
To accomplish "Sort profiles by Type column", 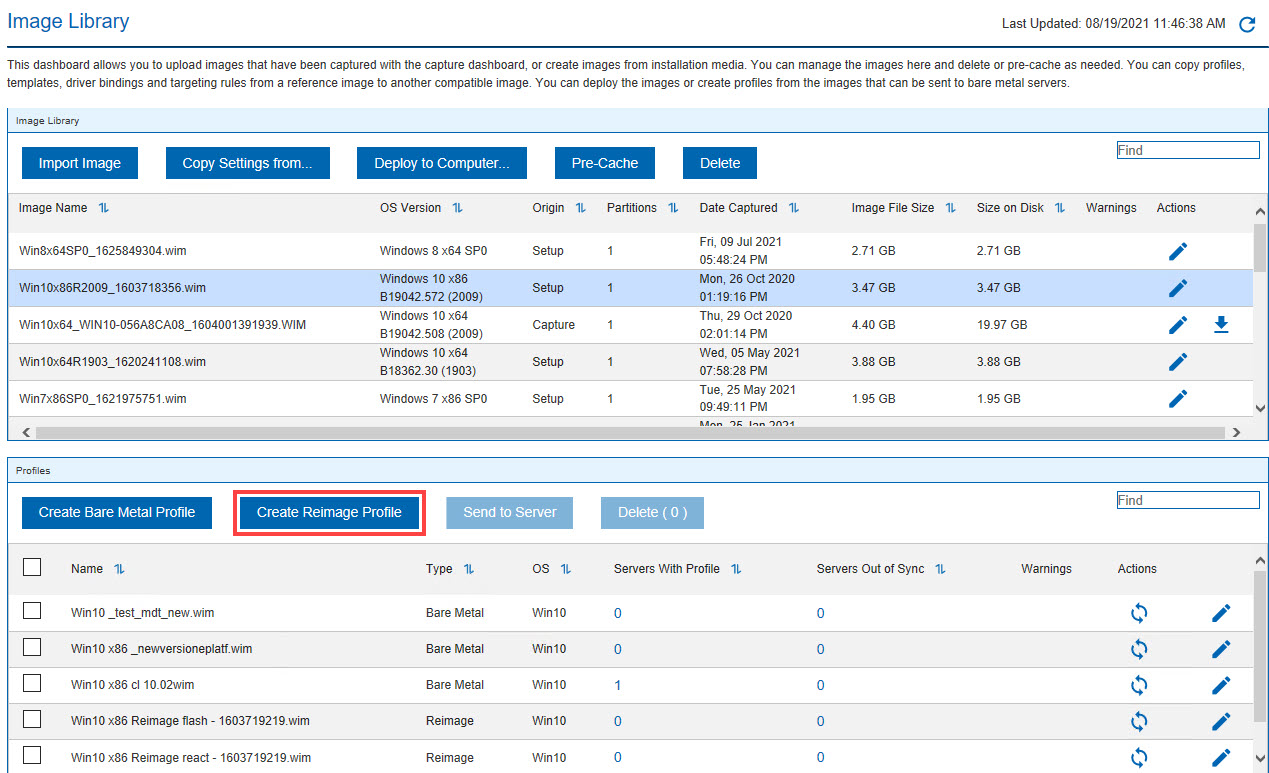I will pos(468,569).
